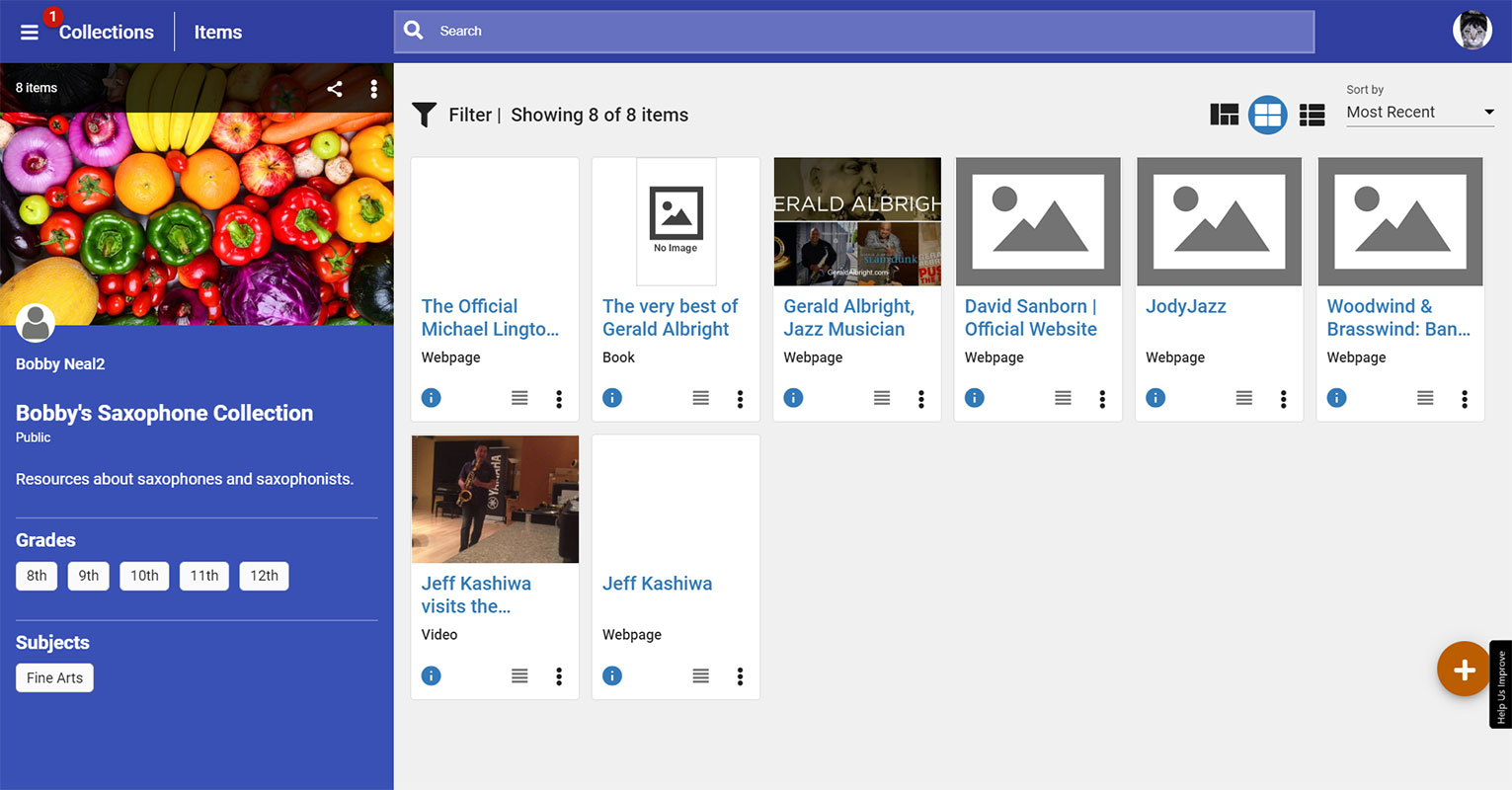Switch to mosaic layout view

[1224, 115]
